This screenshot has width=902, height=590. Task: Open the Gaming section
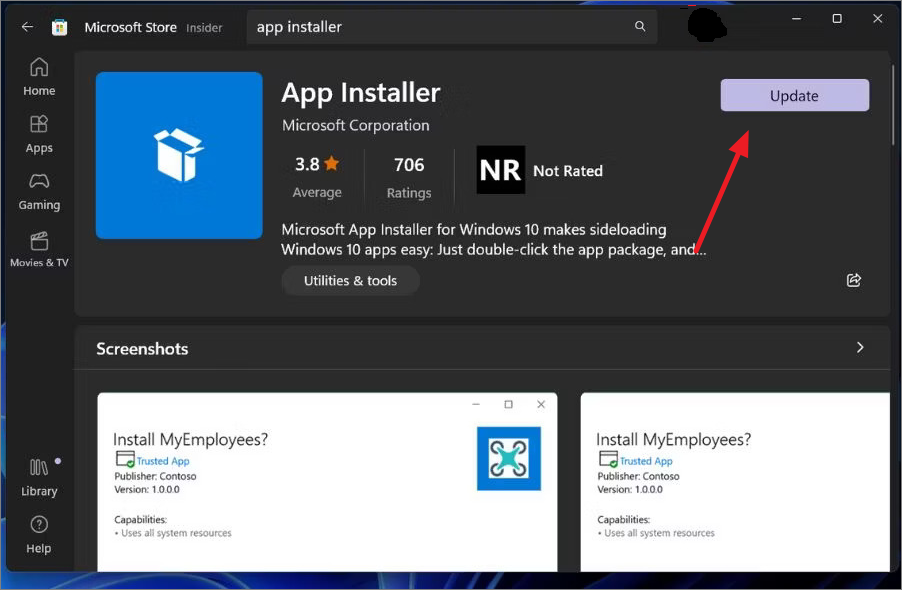(x=39, y=191)
